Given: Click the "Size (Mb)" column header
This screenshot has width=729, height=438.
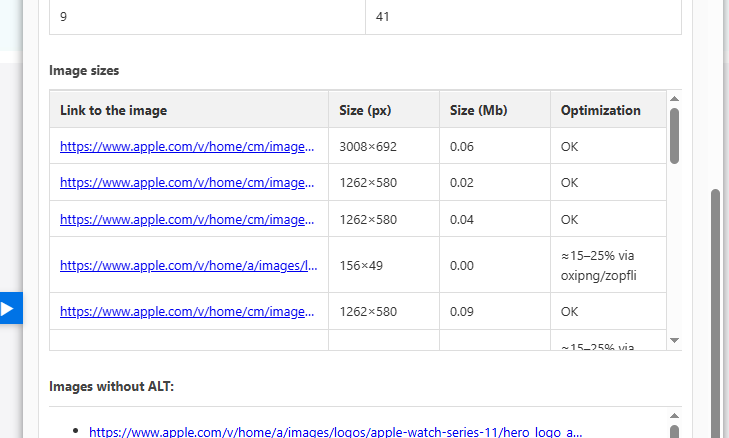Looking at the screenshot, I should pyautogui.click(x=476, y=110).
